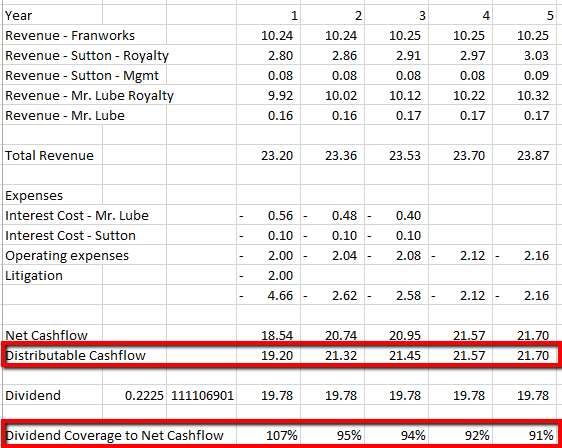The height and width of the screenshot is (448, 562).
Task: Click the Expenses heading cell
Action: pyautogui.click(x=52, y=195)
